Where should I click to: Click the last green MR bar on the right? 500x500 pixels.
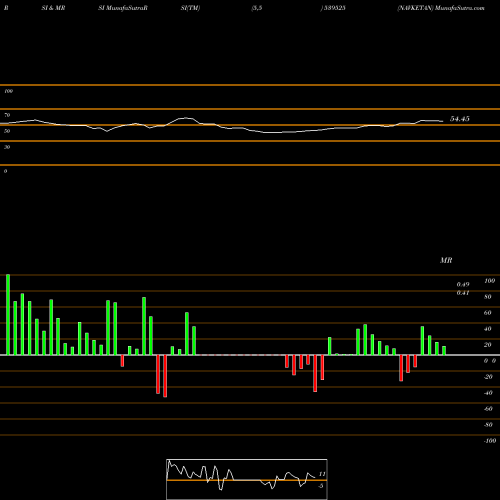pyautogui.click(x=444, y=350)
